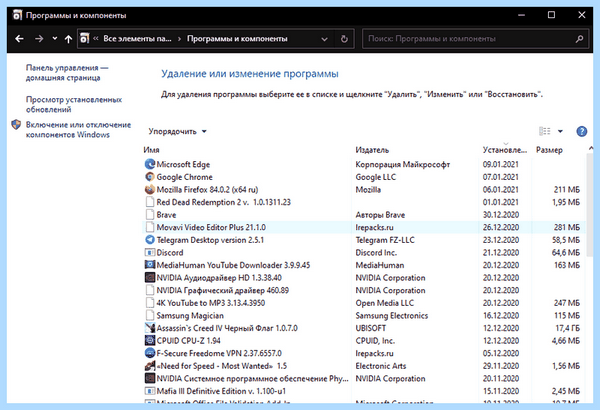Click the magnifier search icon
The image size is (600, 410).
point(579,39)
